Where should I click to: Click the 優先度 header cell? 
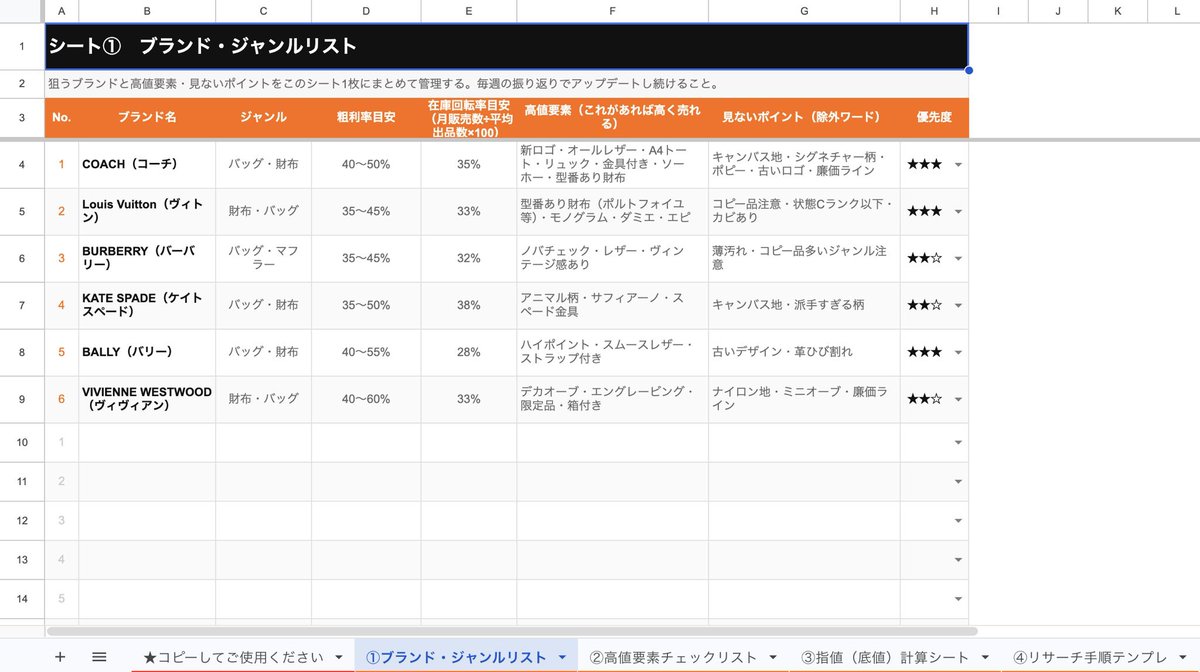click(934, 117)
